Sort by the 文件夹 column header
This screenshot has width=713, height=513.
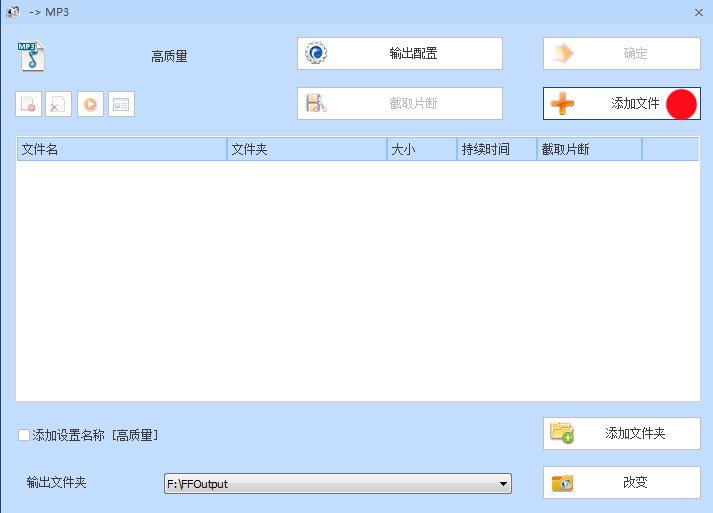click(x=306, y=149)
